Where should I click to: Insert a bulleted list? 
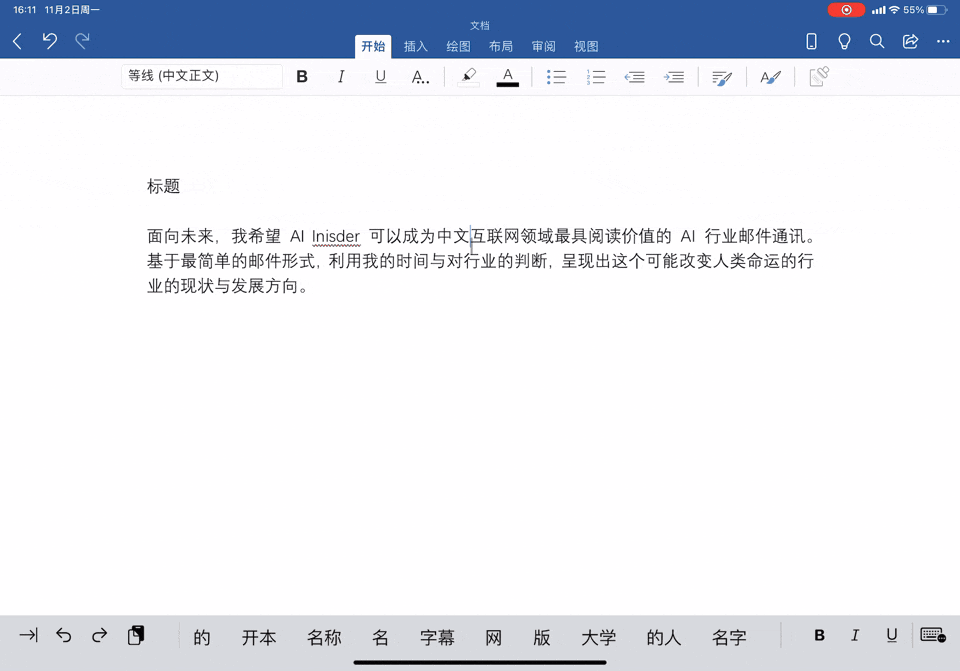click(x=556, y=77)
